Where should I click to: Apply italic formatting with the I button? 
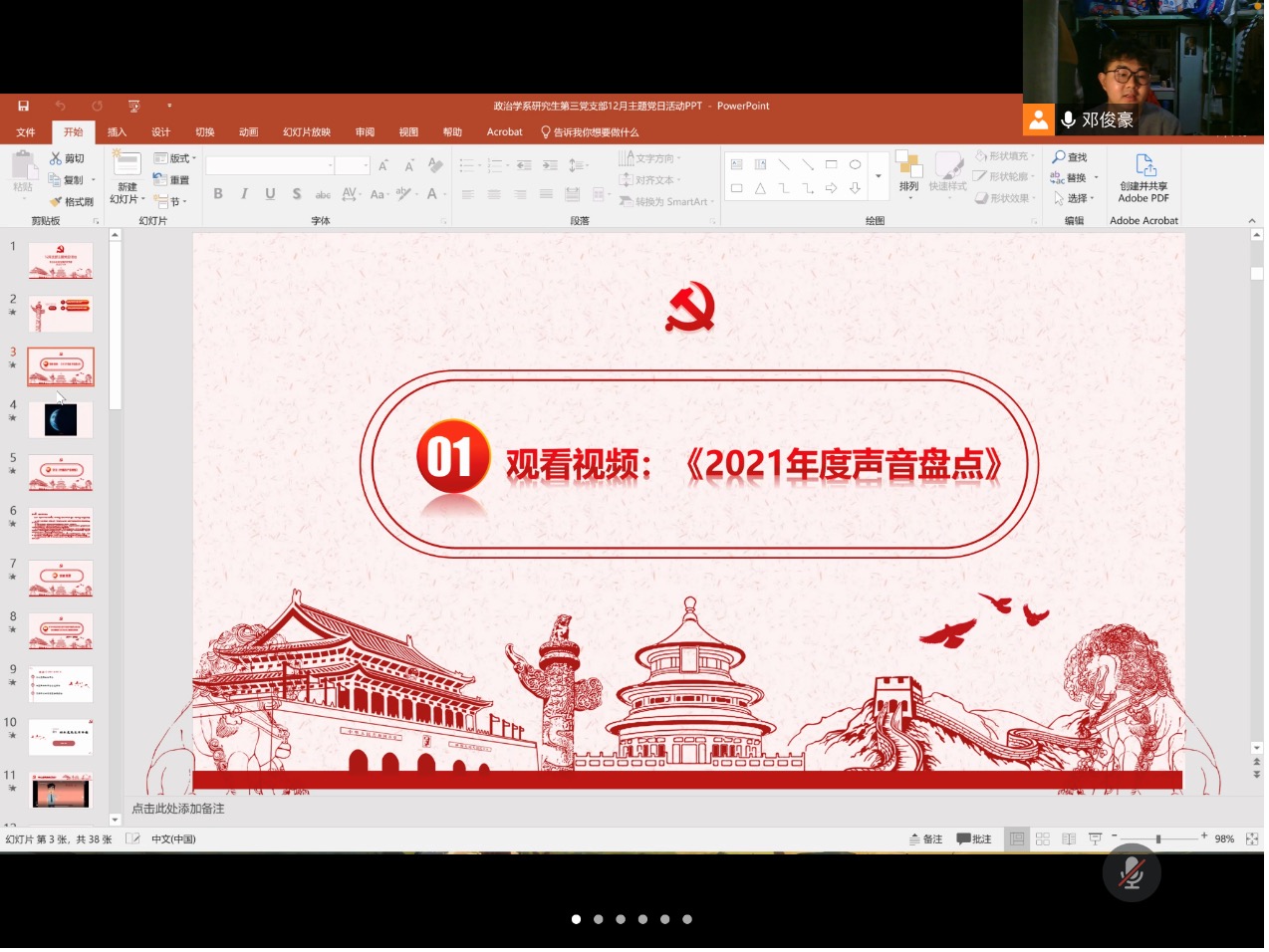coord(244,194)
